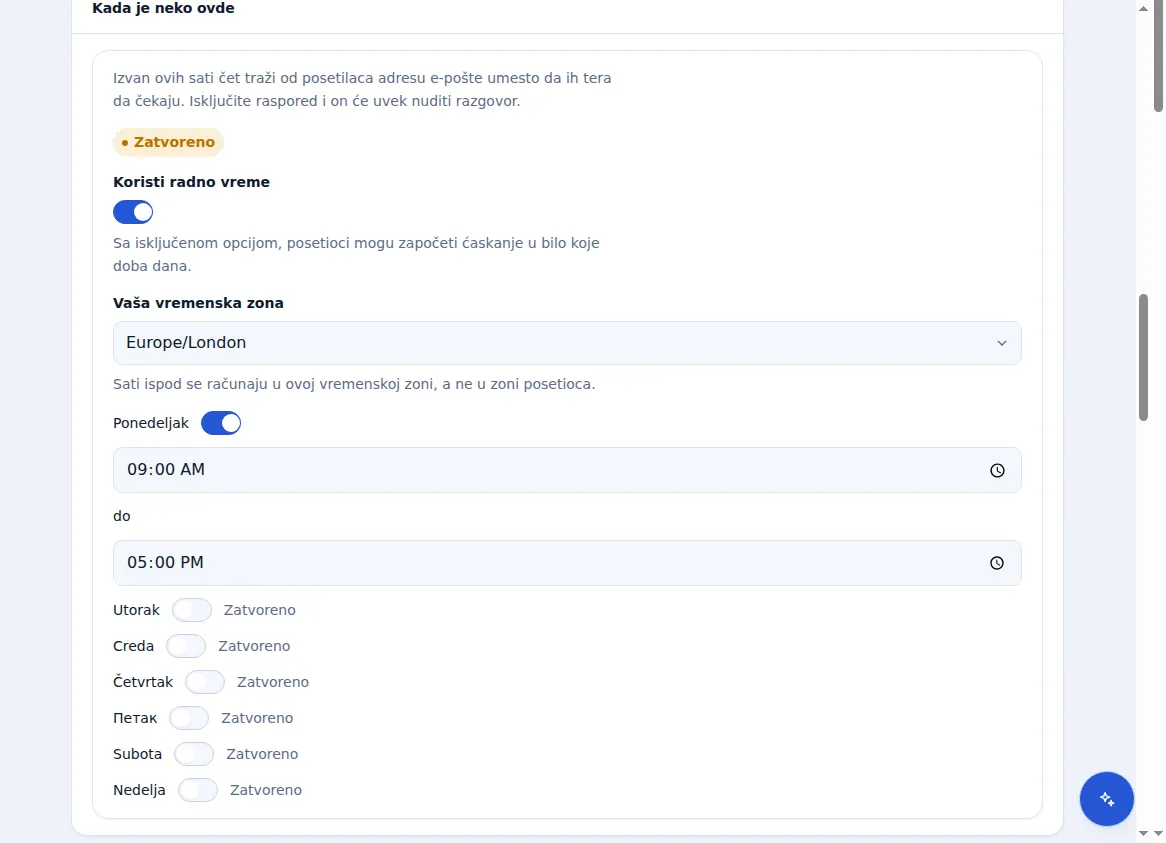Click the Utorak day label
This screenshot has width=1166, height=843.
(x=136, y=610)
